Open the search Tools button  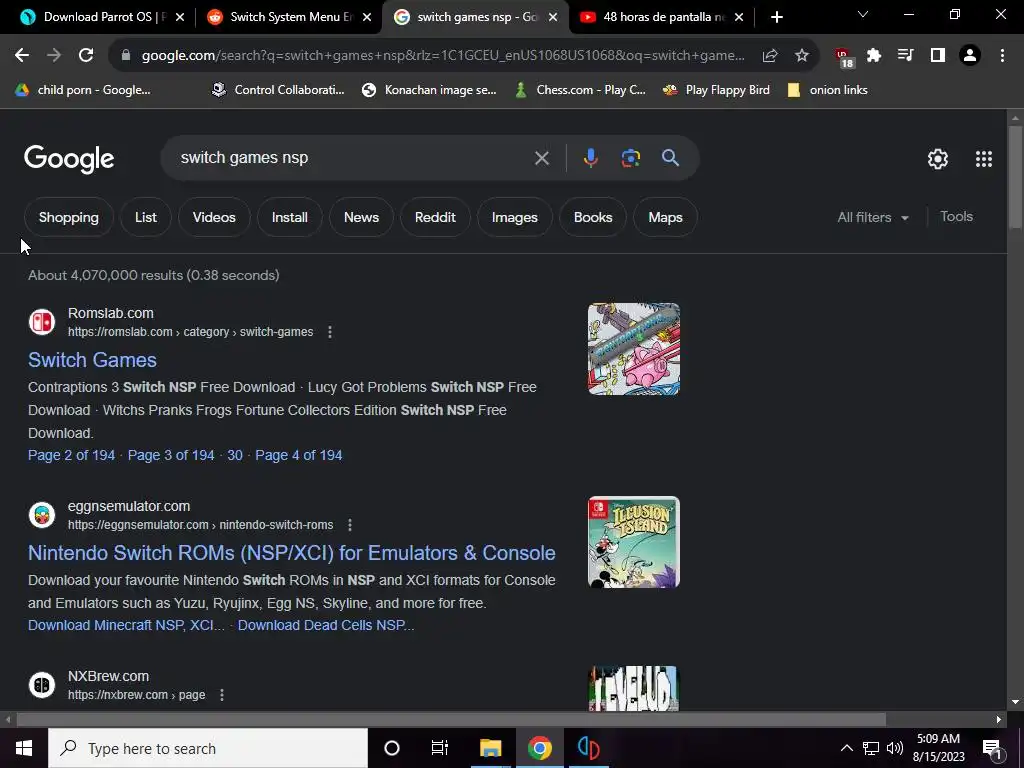(x=956, y=217)
